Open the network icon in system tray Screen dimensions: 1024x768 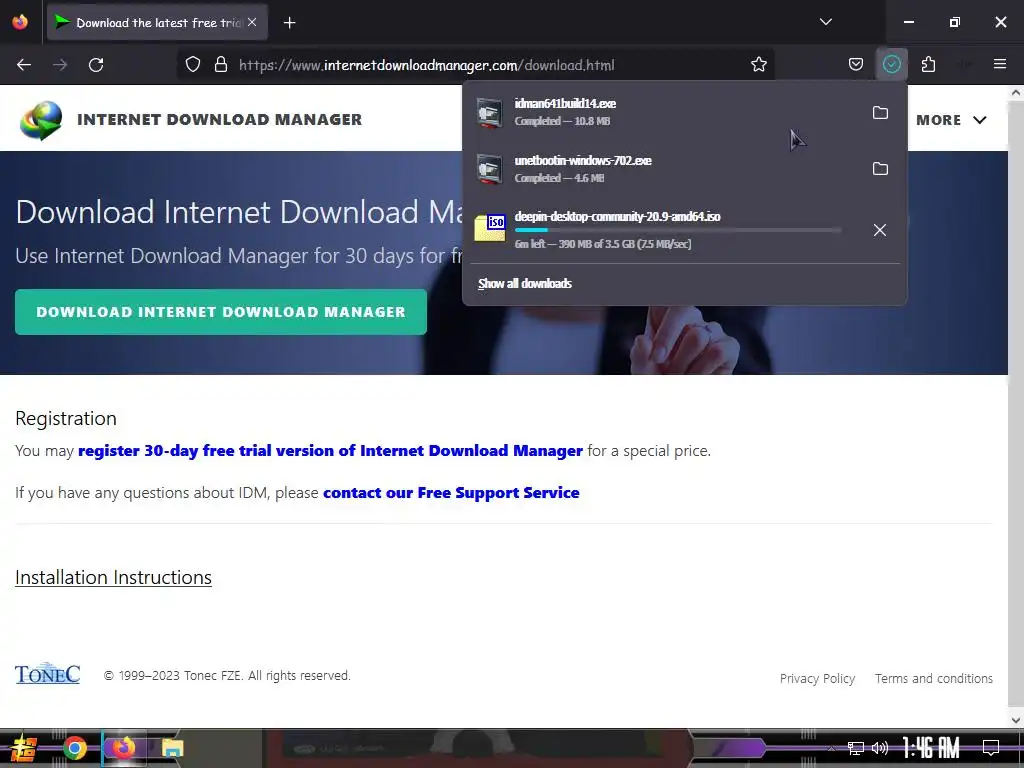[855, 748]
